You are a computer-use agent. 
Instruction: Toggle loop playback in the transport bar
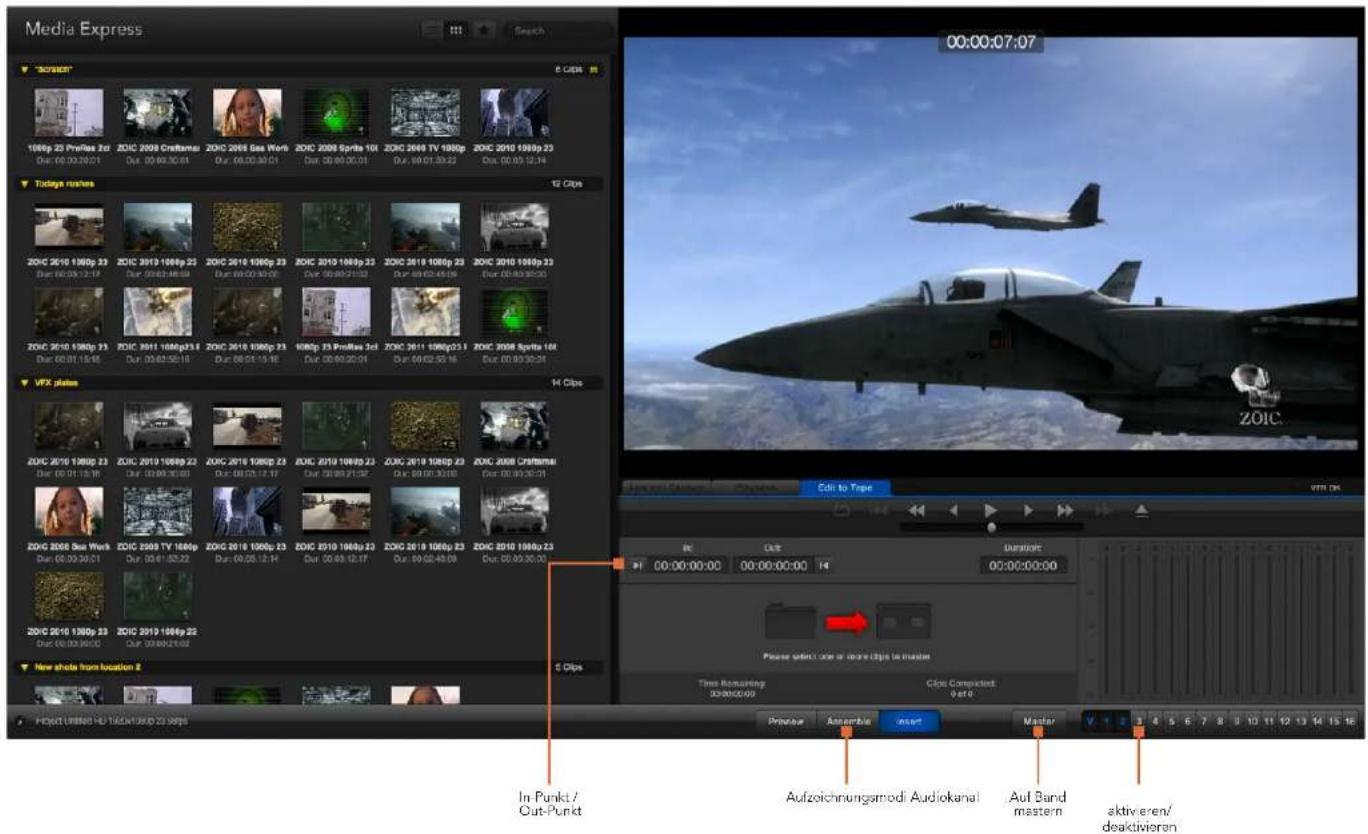[x=841, y=510]
